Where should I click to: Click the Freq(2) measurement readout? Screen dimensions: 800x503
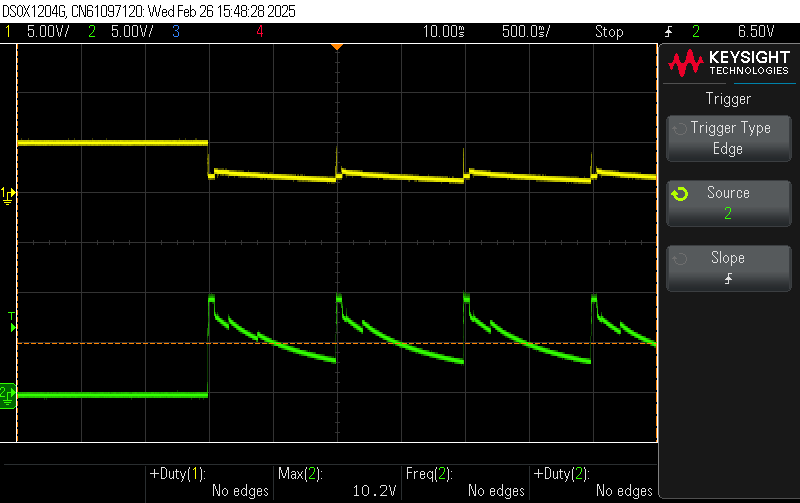pyautogui.click(x=465, y=482)
